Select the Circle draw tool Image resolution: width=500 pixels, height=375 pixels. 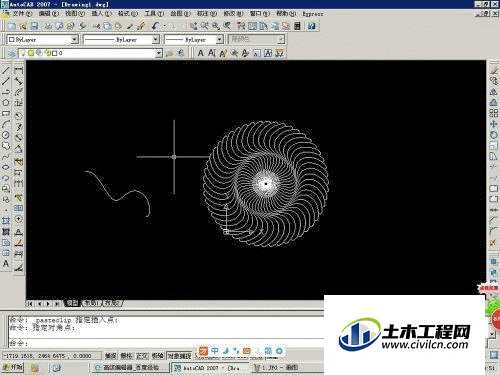pos(6,135)
